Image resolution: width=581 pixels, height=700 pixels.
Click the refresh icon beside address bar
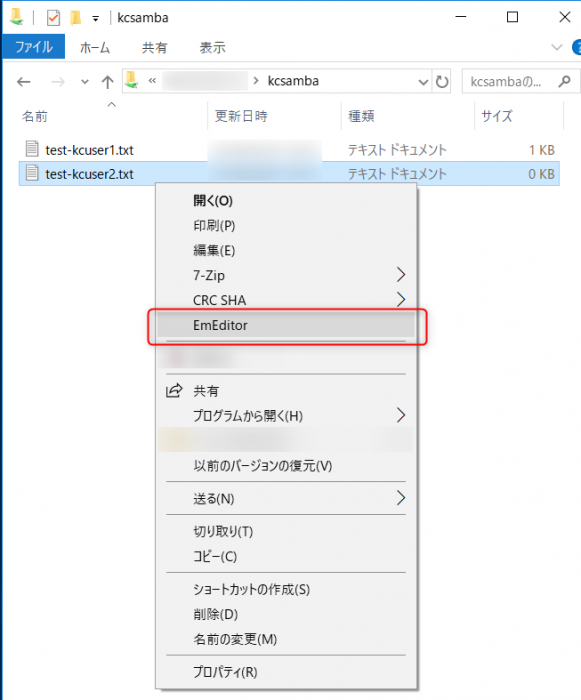442,82
